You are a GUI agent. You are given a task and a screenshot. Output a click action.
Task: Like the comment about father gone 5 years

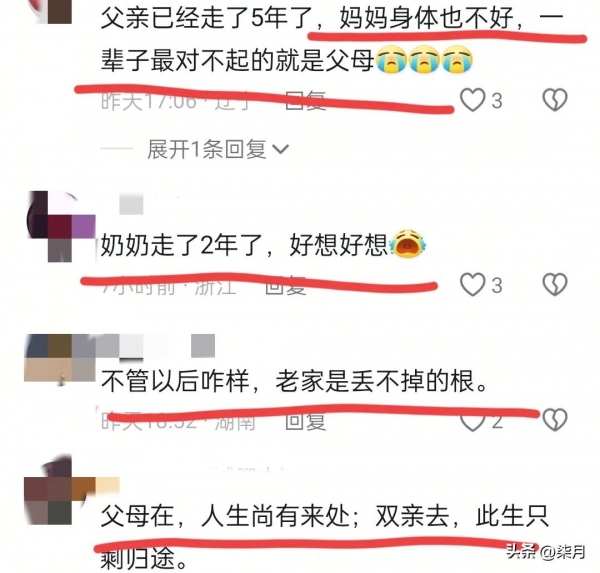click(x=473, y=100)
